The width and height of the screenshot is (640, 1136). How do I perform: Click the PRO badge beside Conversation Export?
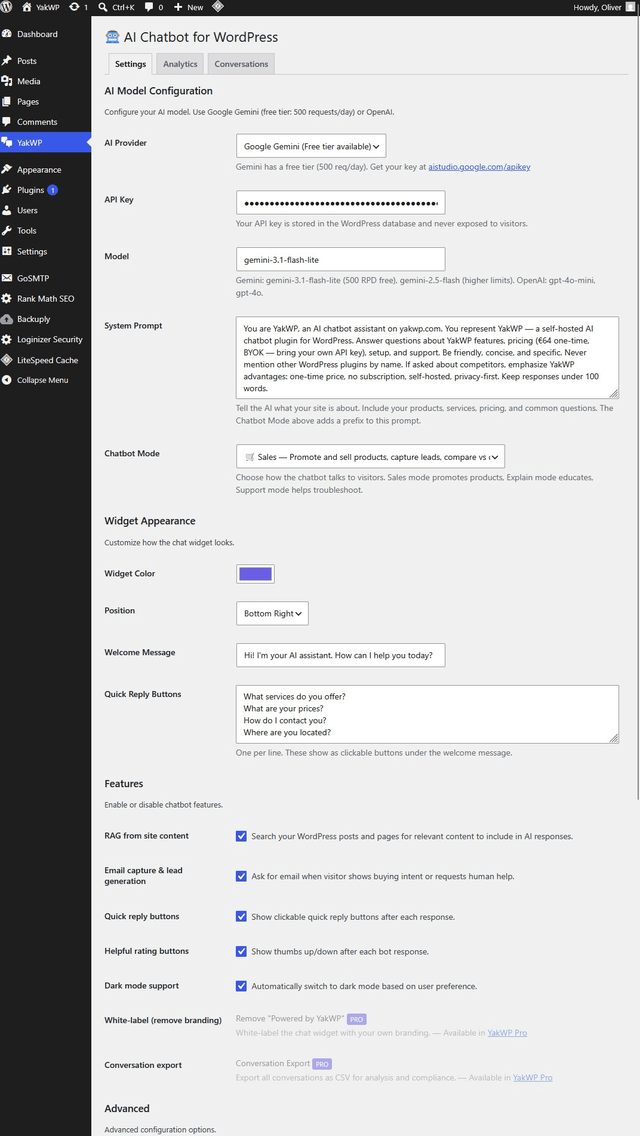coord(322,1064)
